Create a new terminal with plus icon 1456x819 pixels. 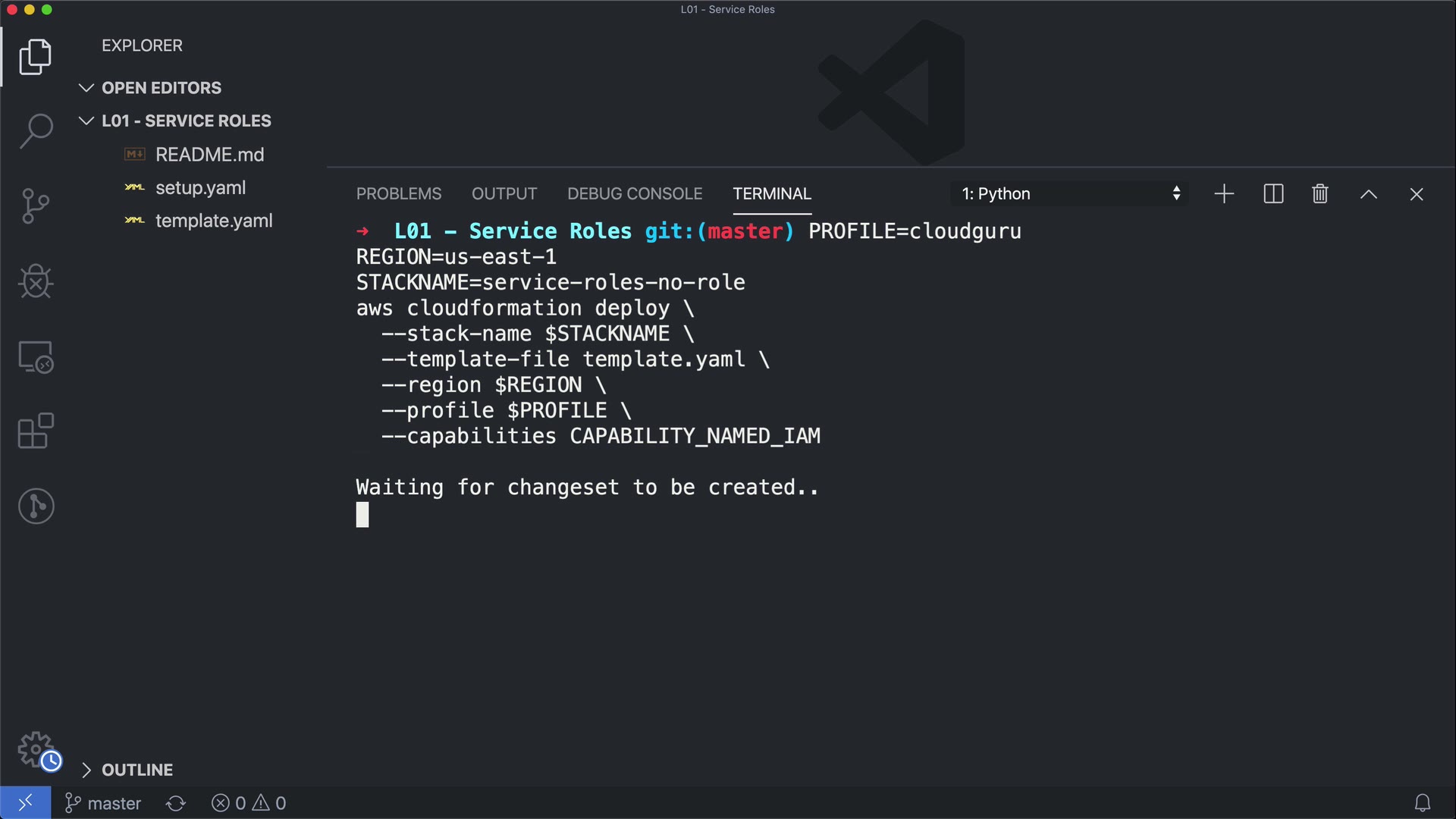(1224, 194)
